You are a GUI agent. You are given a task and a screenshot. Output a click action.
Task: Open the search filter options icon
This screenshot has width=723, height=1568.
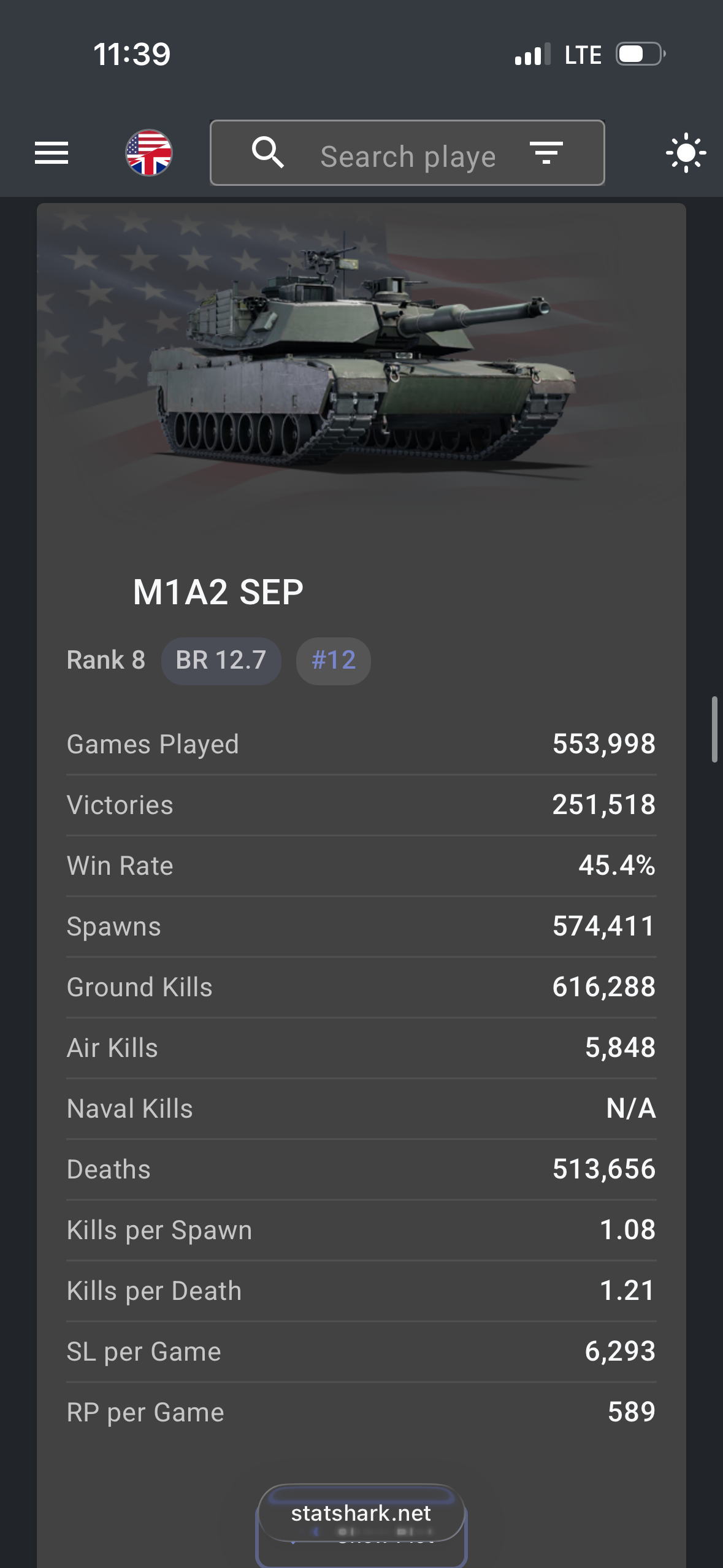(546, 153)
